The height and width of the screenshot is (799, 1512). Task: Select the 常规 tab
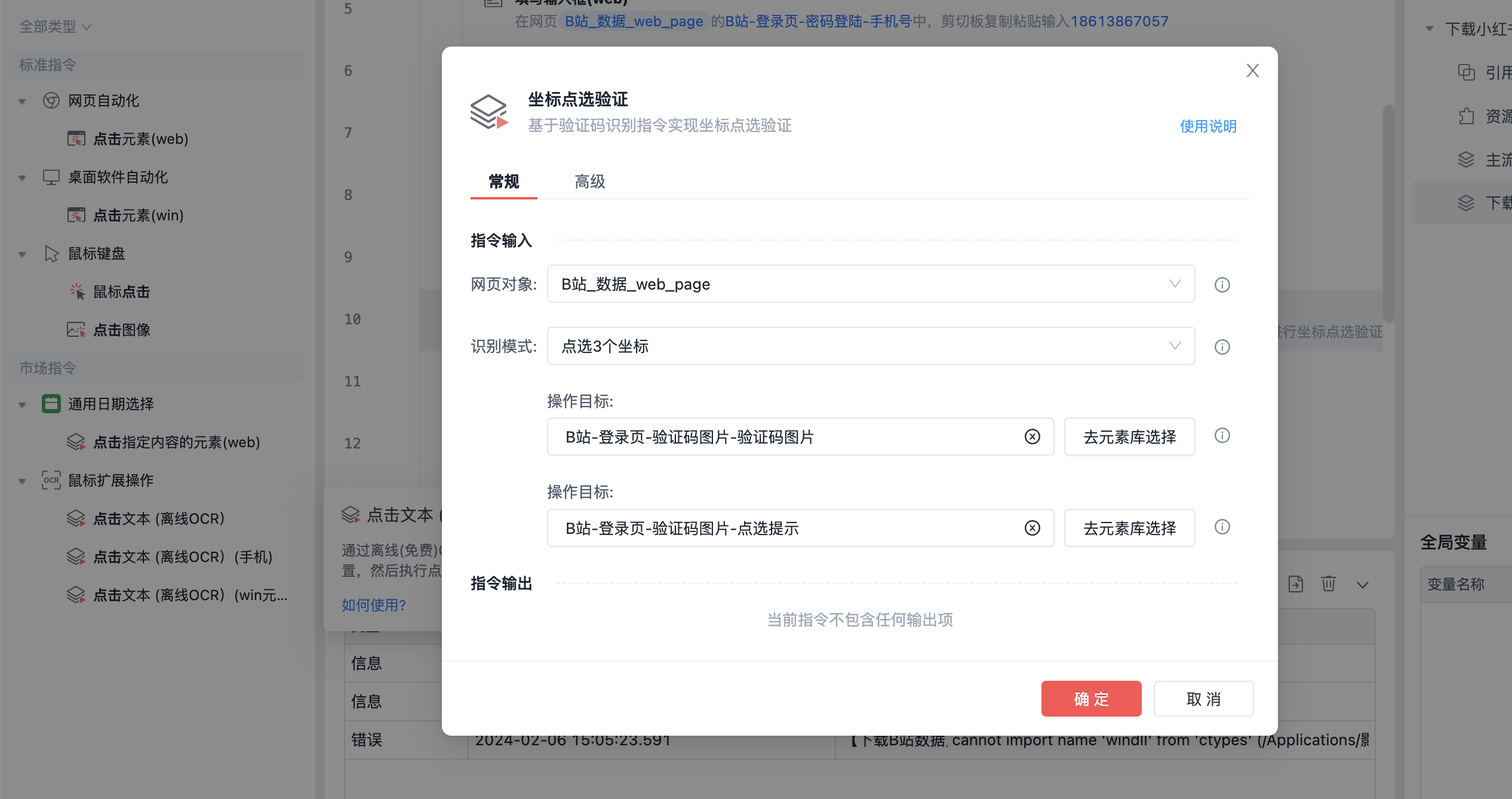click(x=503, y=182)
